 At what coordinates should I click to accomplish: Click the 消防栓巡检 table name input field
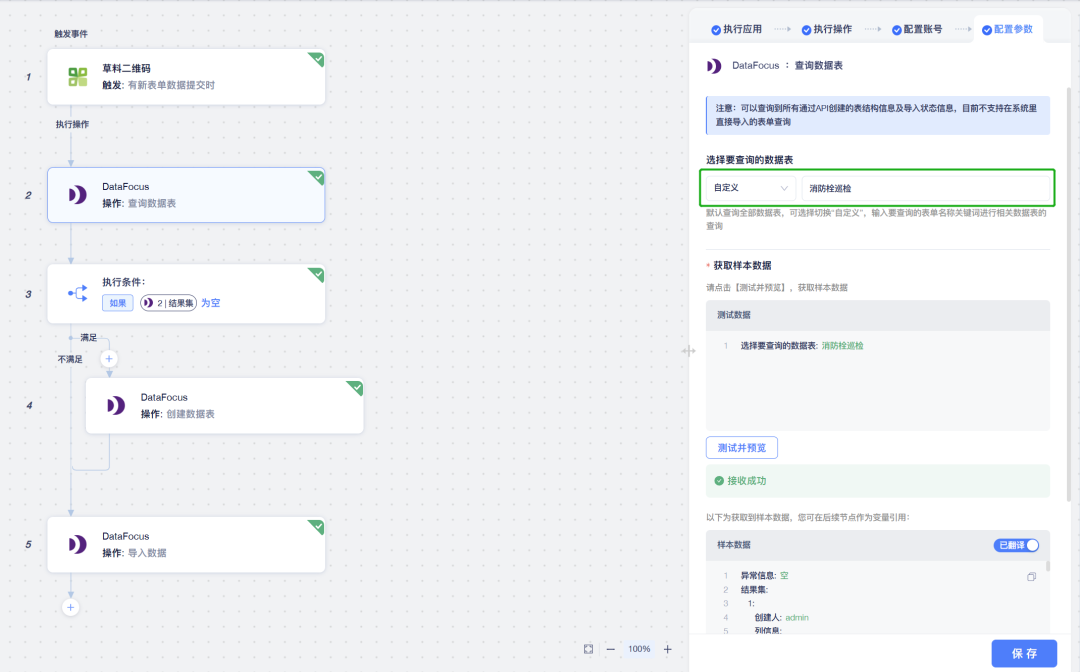click(x=926, y=188)
